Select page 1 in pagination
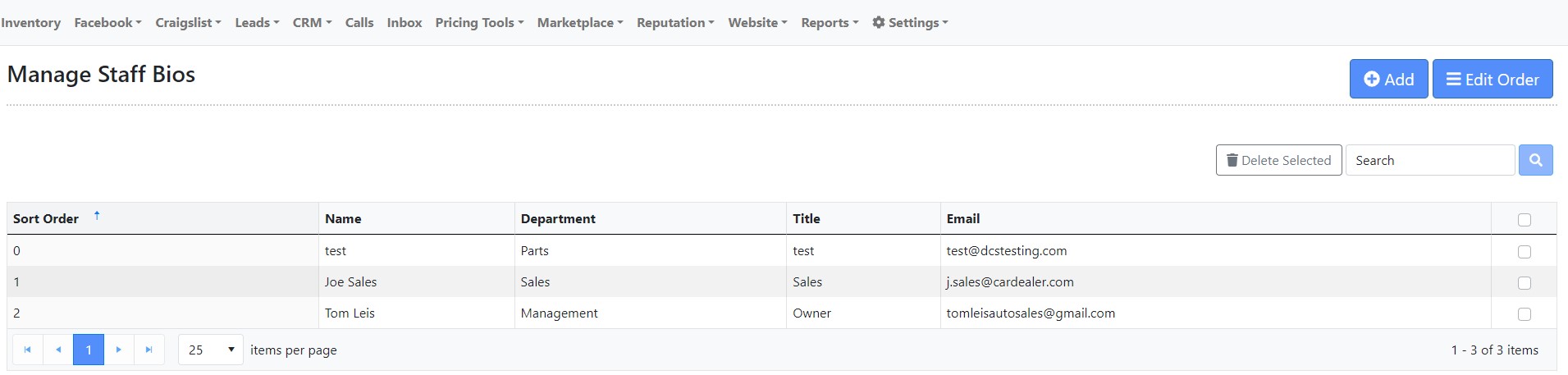This screenshot has height=375, width=1568. click(x=89, y=350)
